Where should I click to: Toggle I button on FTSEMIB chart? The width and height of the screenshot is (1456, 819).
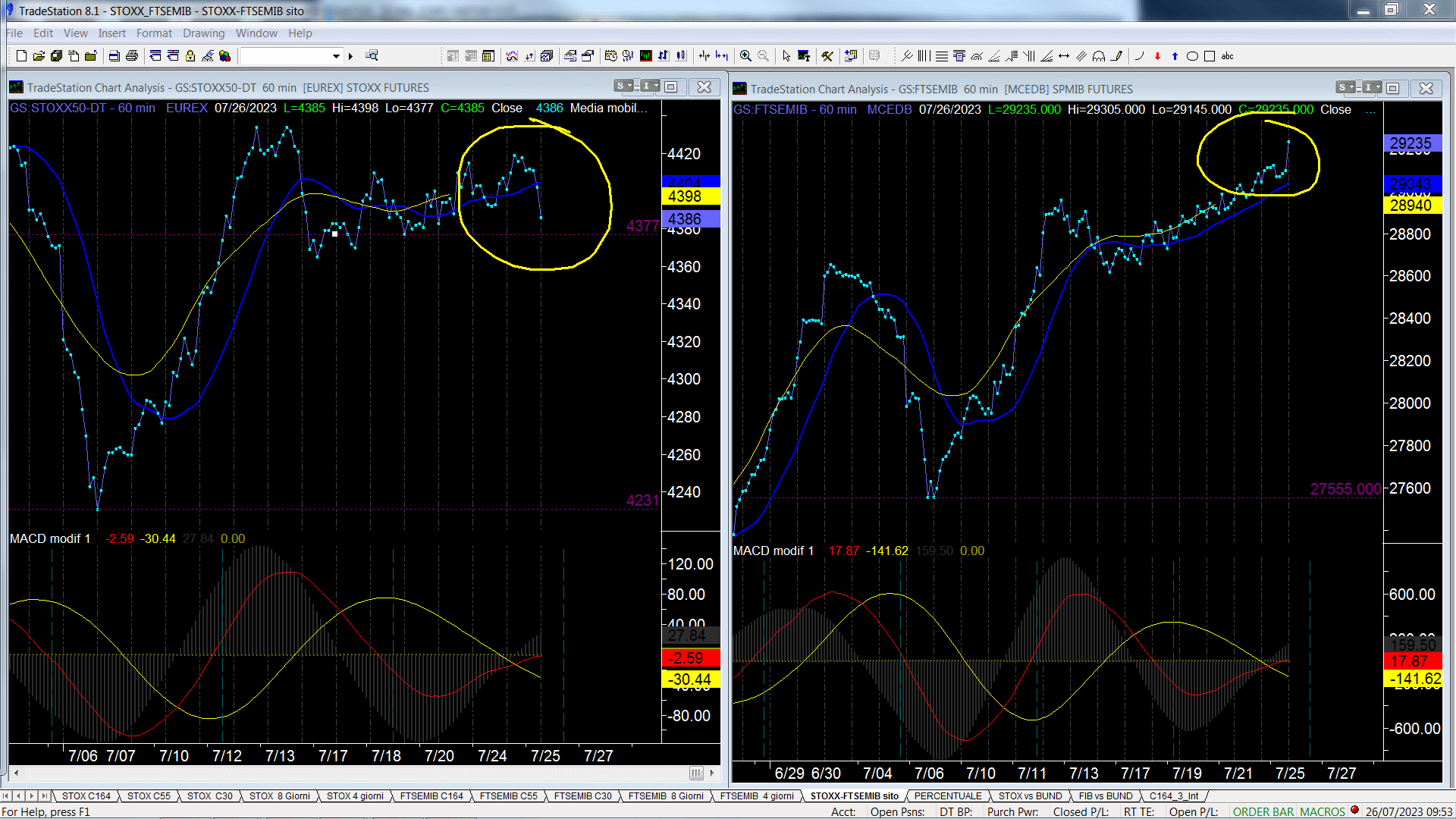1372,88
